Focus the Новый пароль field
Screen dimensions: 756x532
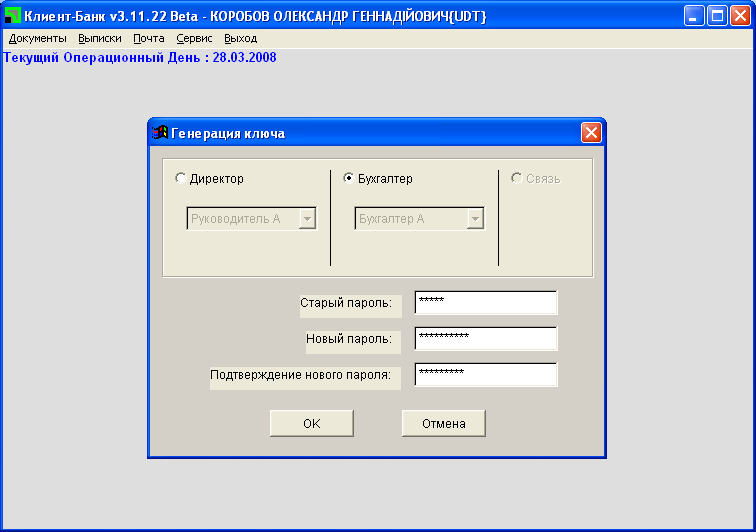point(486,339)
